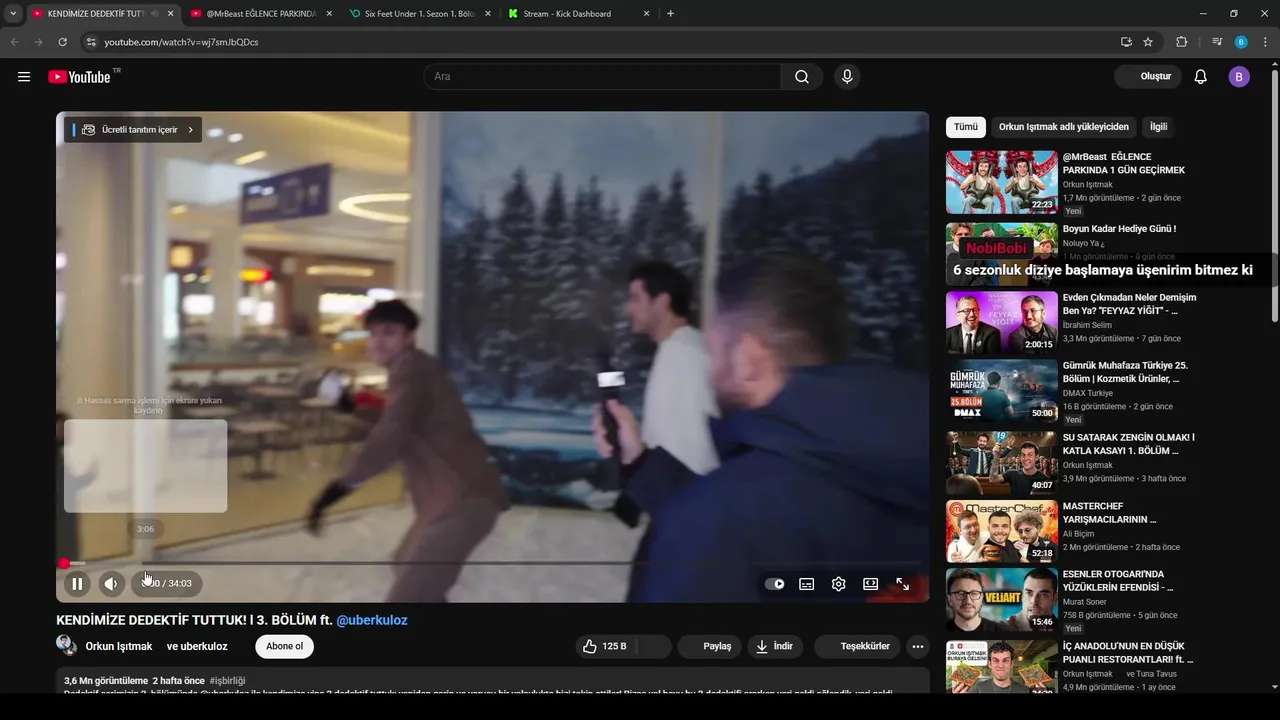The width and height of the screenshot is (1280, 720).
Task: Like the video with 125 B
Action: [x=605, y=646]
